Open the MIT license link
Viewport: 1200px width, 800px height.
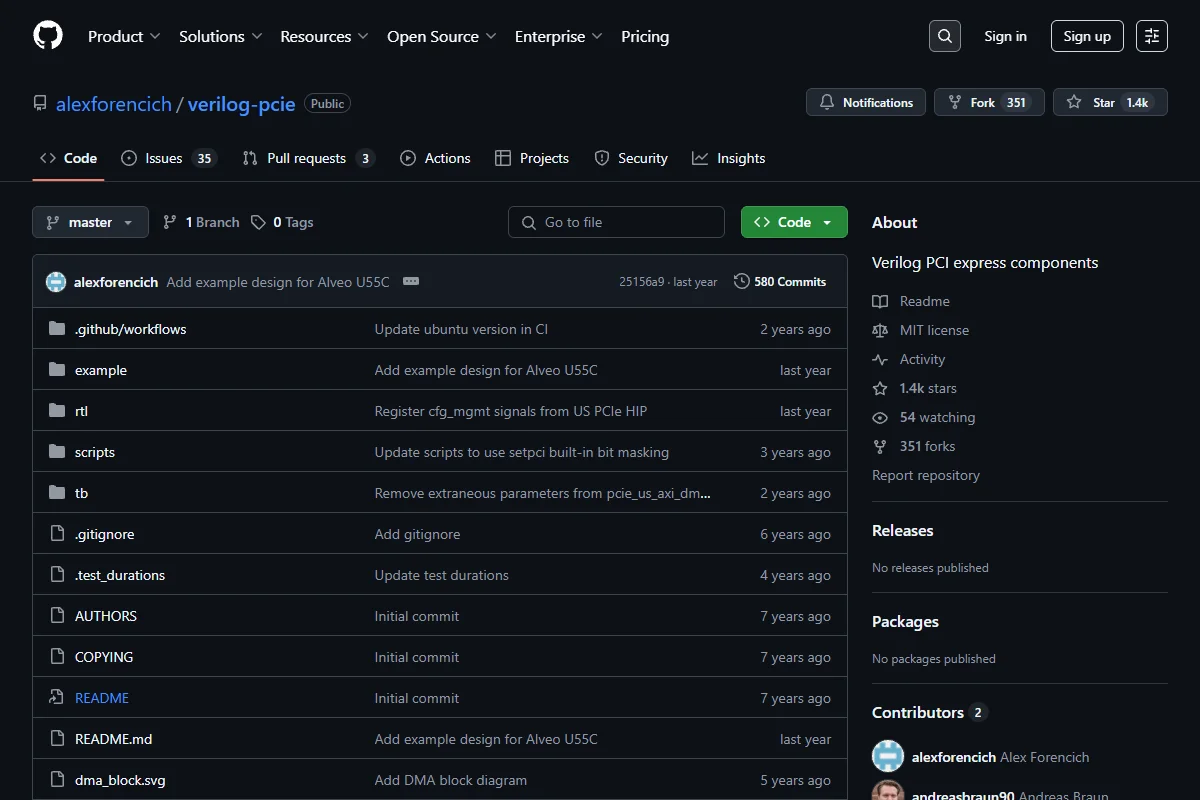click(934, 330)
